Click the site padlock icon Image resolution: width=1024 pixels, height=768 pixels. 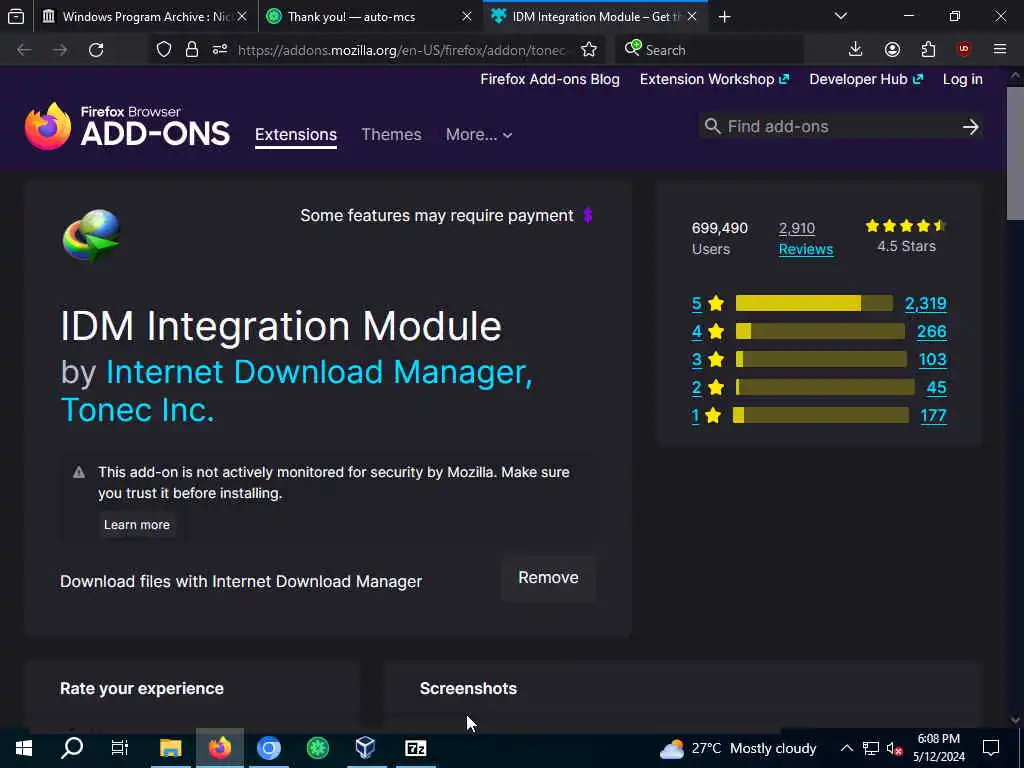pos(191,50)
